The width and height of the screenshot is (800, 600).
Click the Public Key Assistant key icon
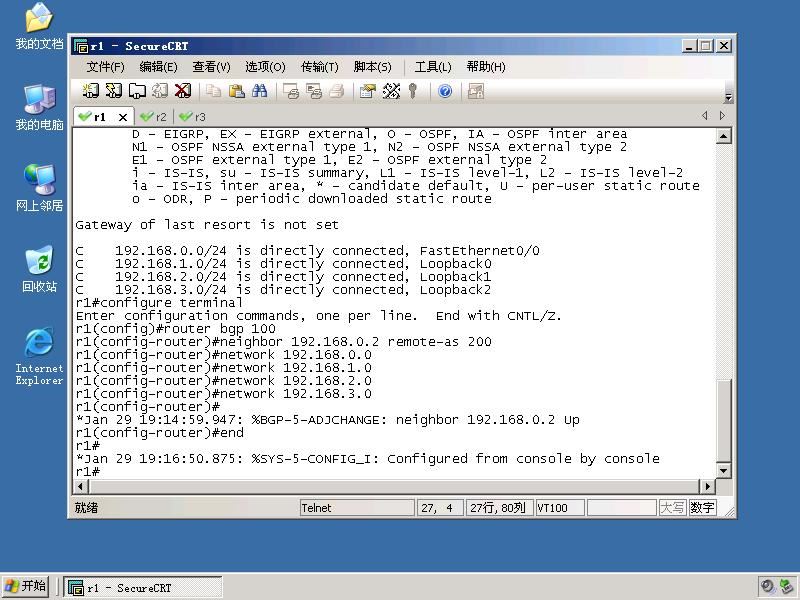click(413, 91)
